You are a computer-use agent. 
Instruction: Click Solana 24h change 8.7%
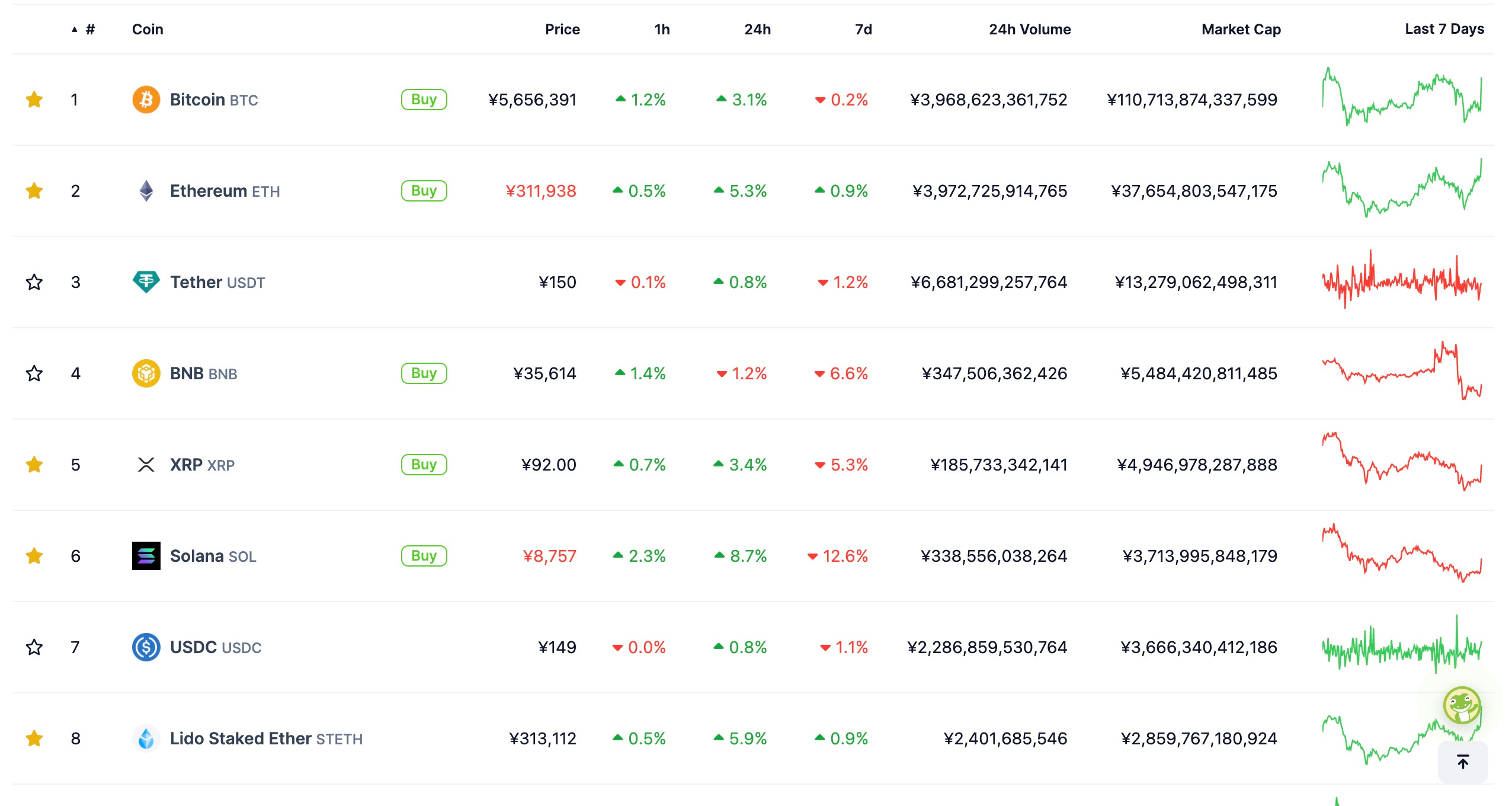point(741,556)
